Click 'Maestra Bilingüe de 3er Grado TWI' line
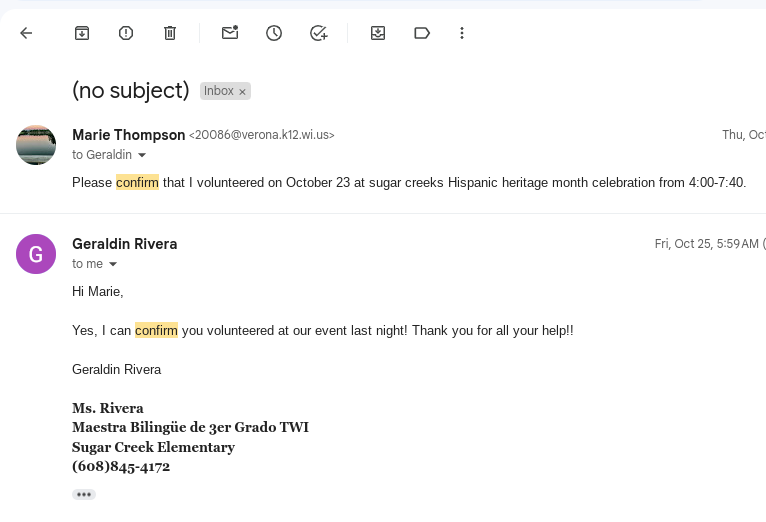Screen dimensions: 766x522 click(x=191, y=427)
